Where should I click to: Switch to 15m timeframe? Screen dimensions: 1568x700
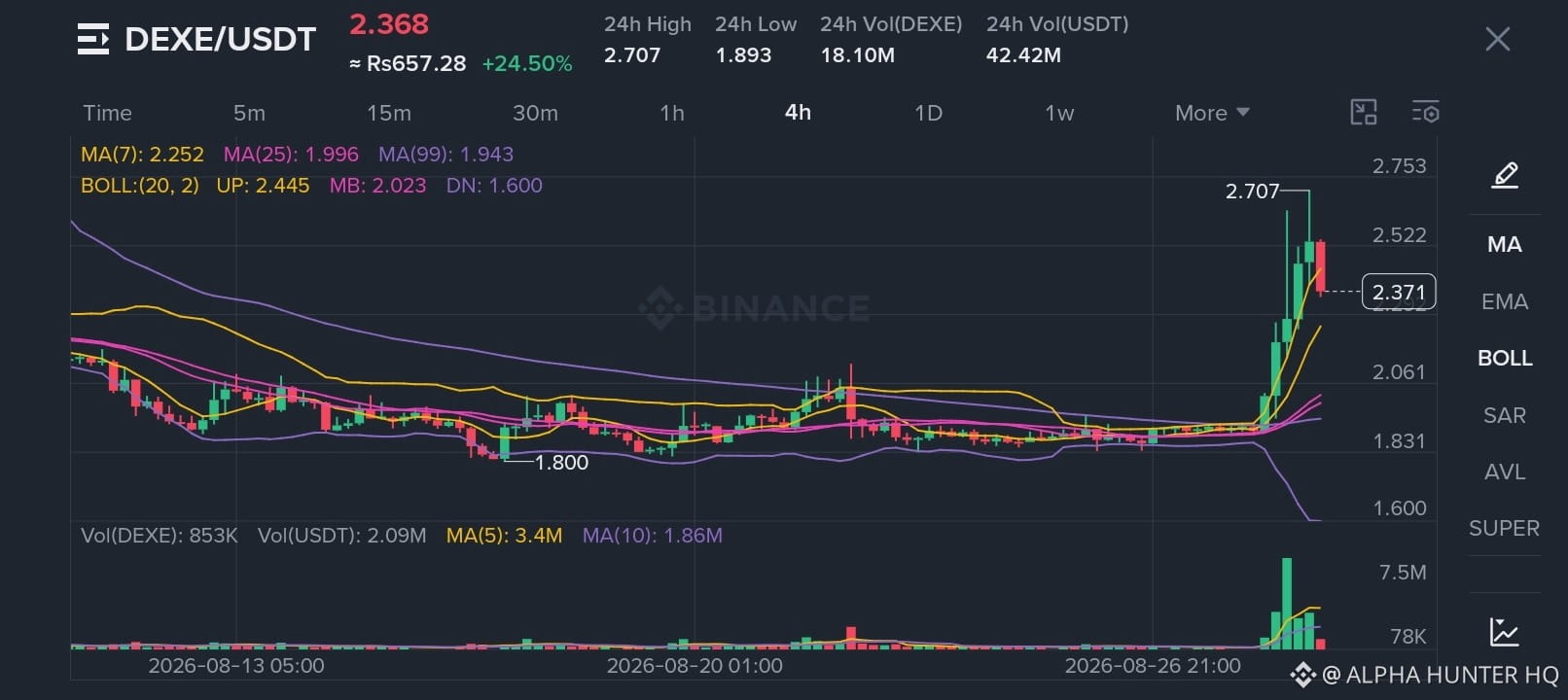click(x=389, y=113)
